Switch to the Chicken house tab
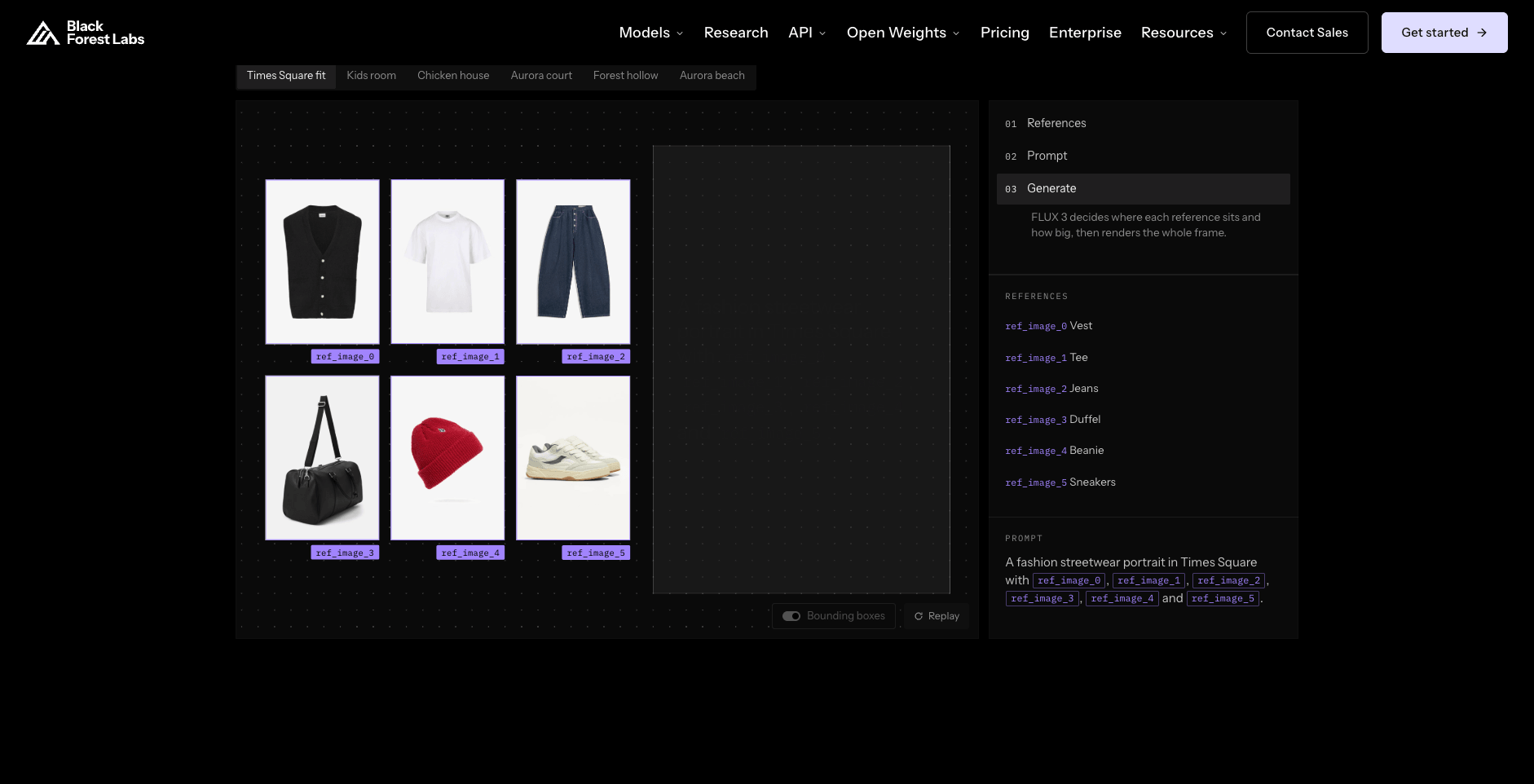 click(x=453, y=76)
